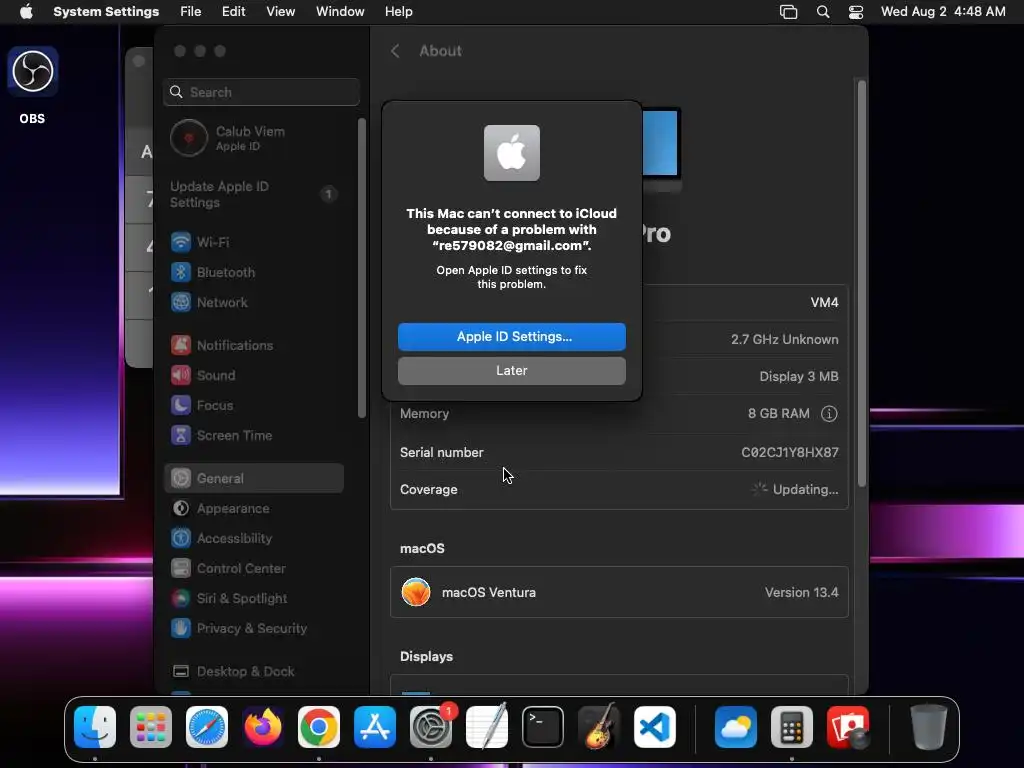The width and height of the screenshot is (1024, 768).
Task: Click the 2.7 GHz Unknown value
Action: 784,340
